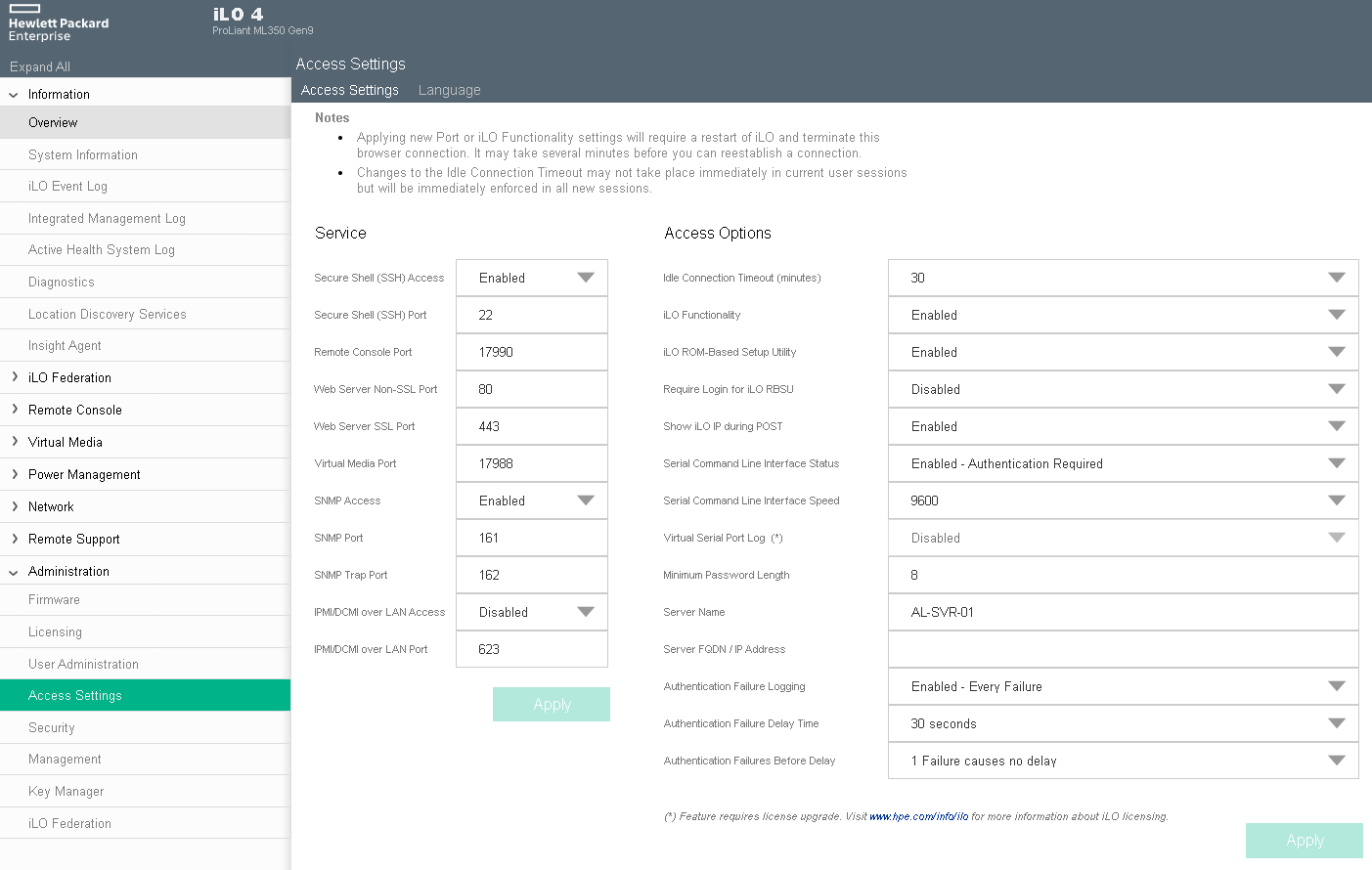1372x870 pixels.
Task: Expand the Virtual Media tree arrow
Action: [x=14, y=442]
